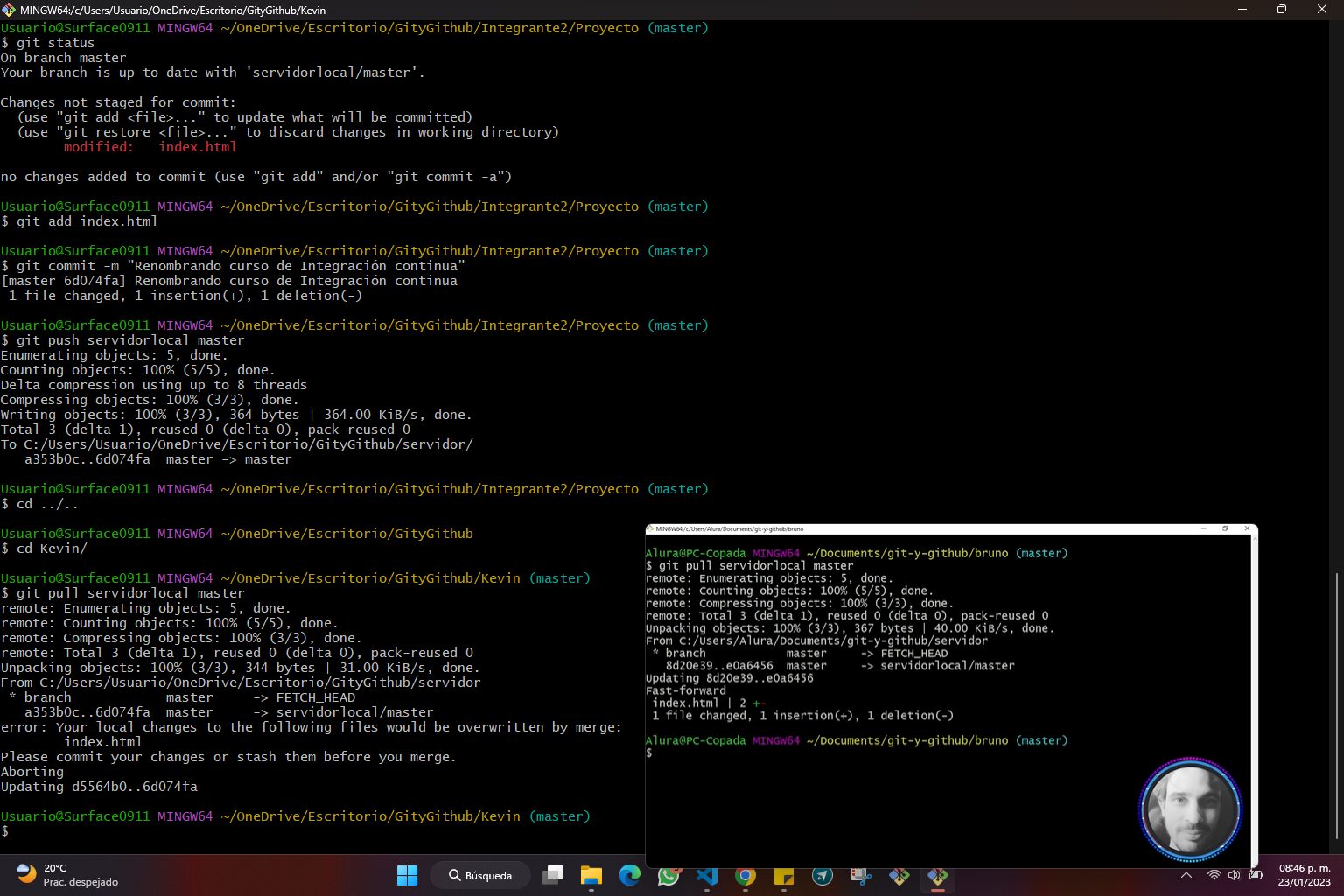1344x896 pixels.
Task: Click the "$ cd ../.." command line
Action: tap(39, 504)
